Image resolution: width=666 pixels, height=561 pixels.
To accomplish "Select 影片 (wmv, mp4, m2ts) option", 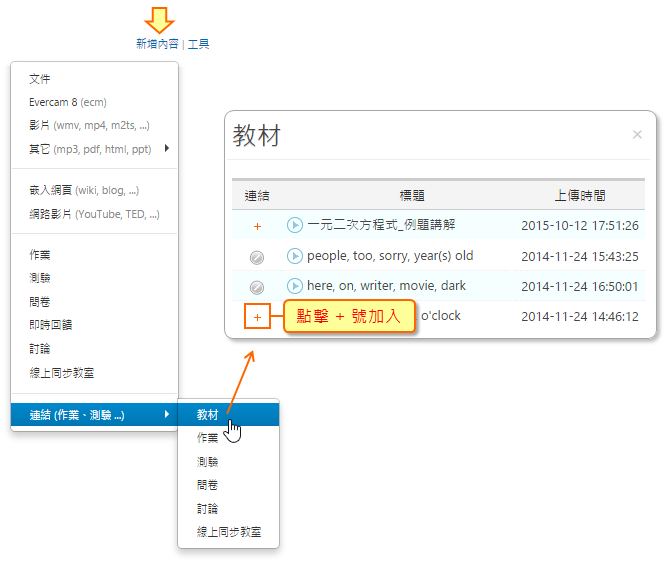I will (90, 126).
